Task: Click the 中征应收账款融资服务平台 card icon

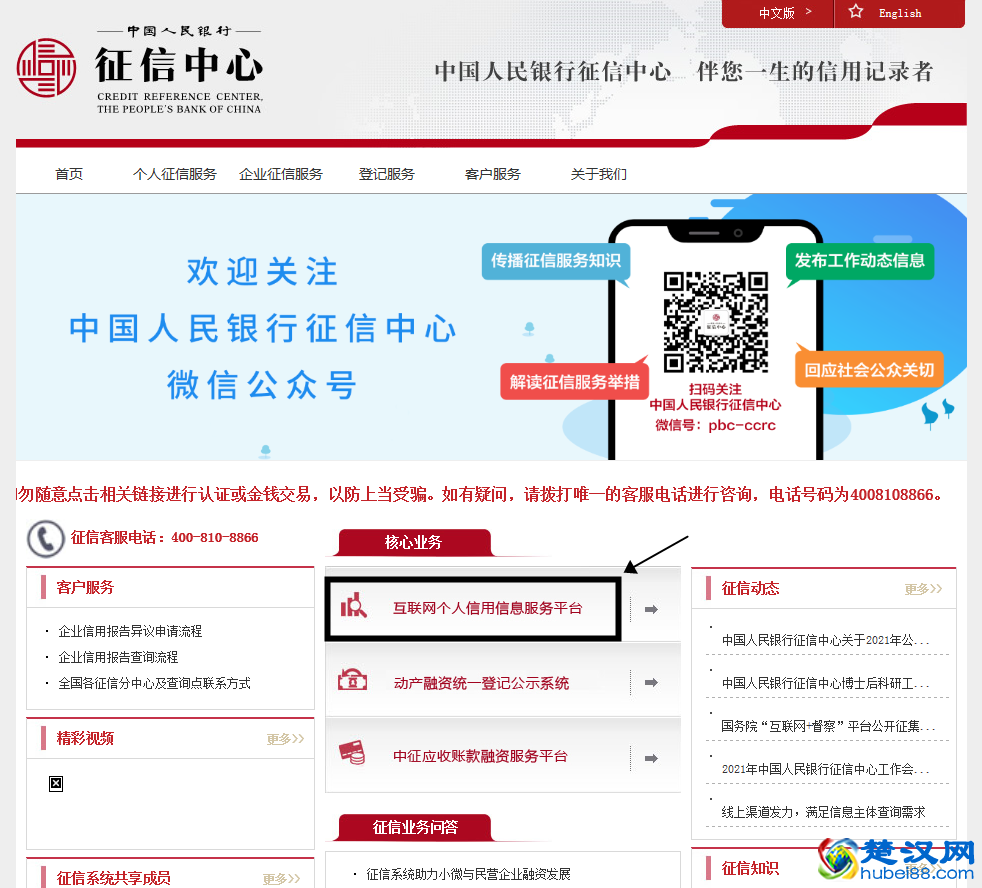Action: 352,752
